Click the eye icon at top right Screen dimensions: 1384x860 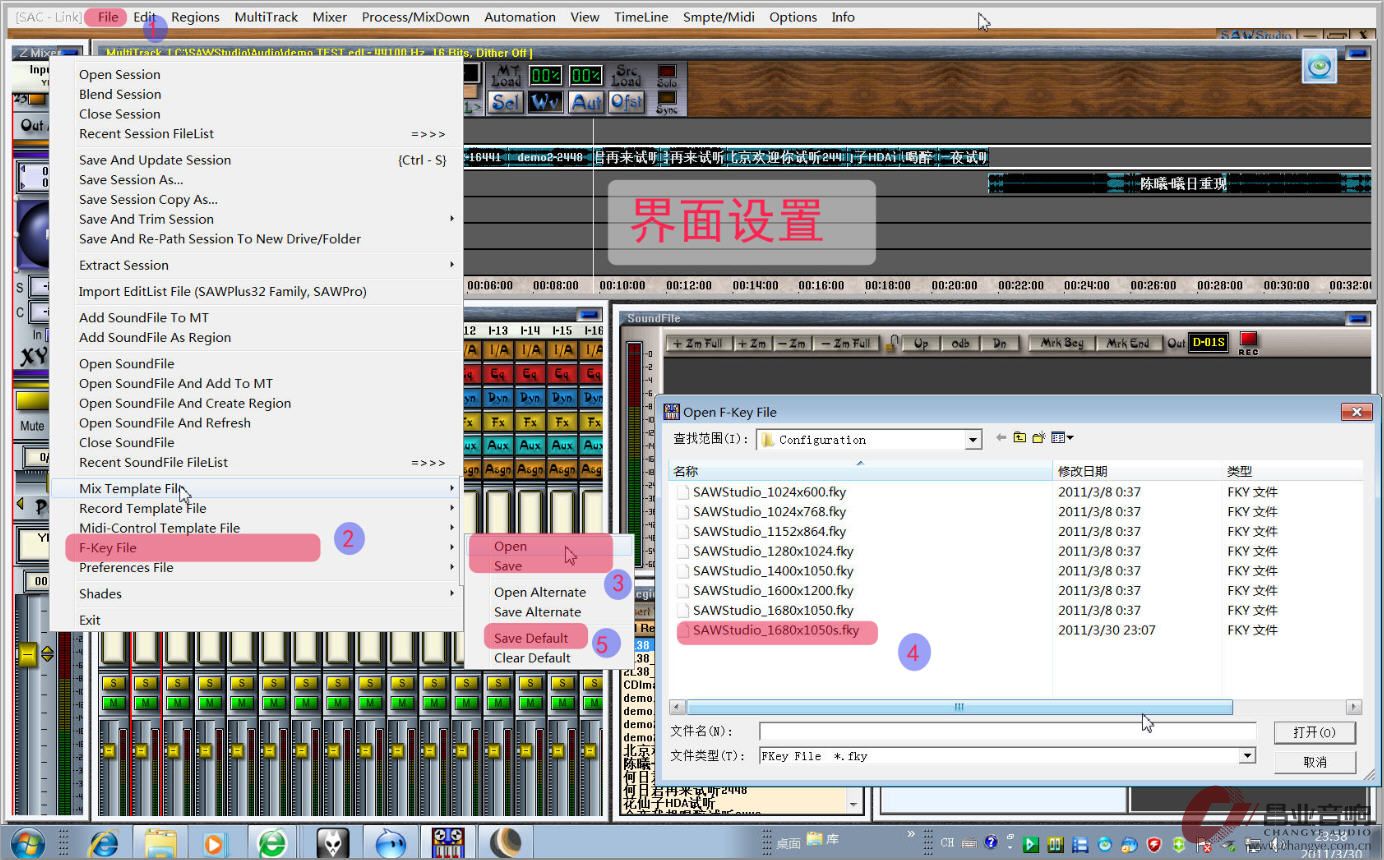tap(1320, 67)
